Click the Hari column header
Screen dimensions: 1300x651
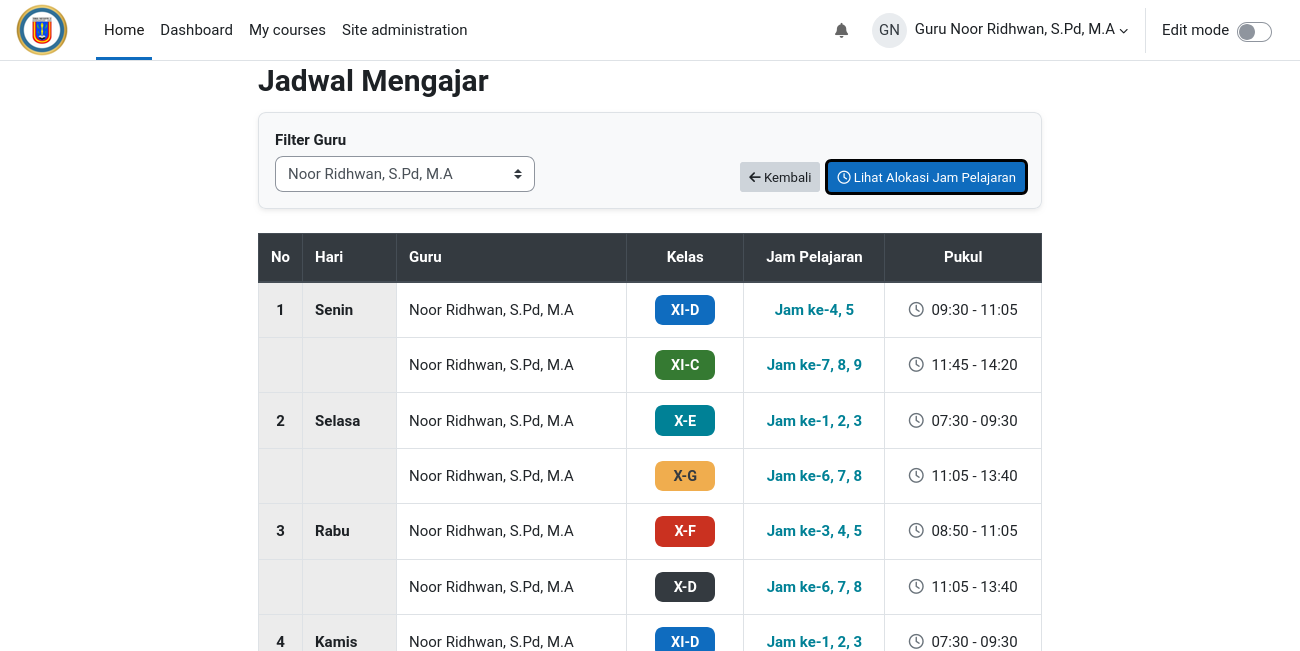[349, 257]
